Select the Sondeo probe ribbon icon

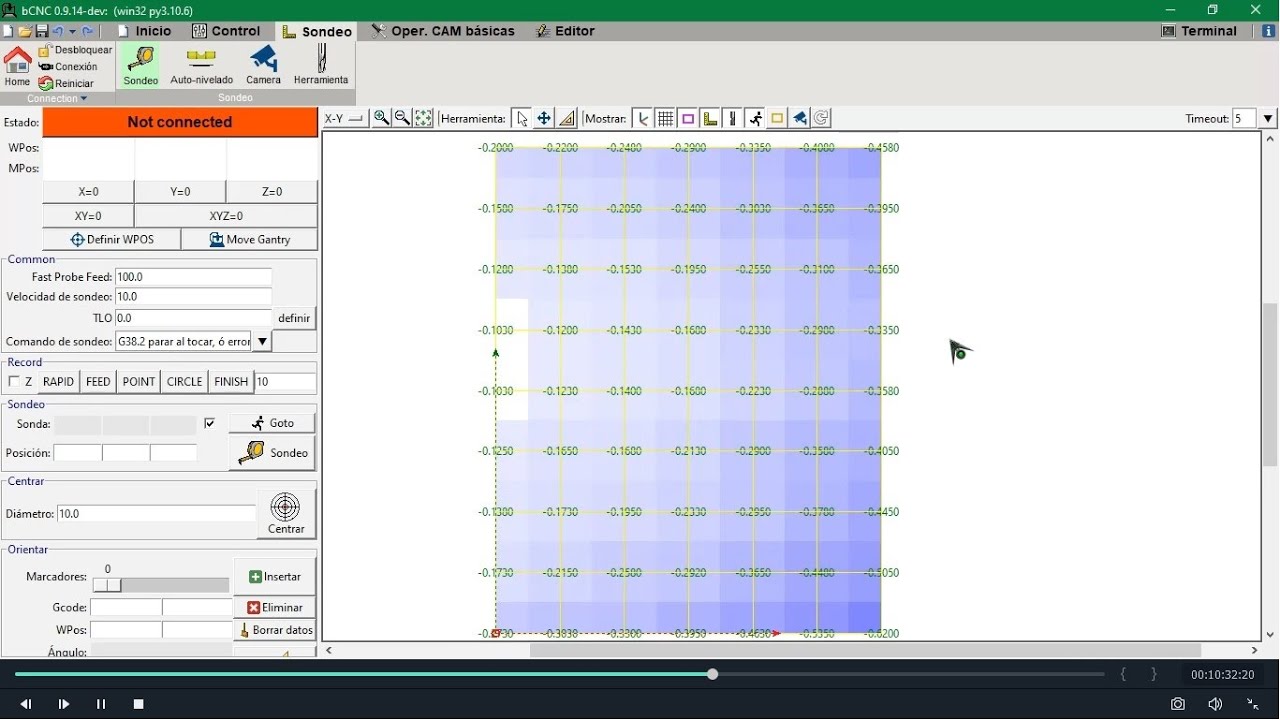pos(141,66)
